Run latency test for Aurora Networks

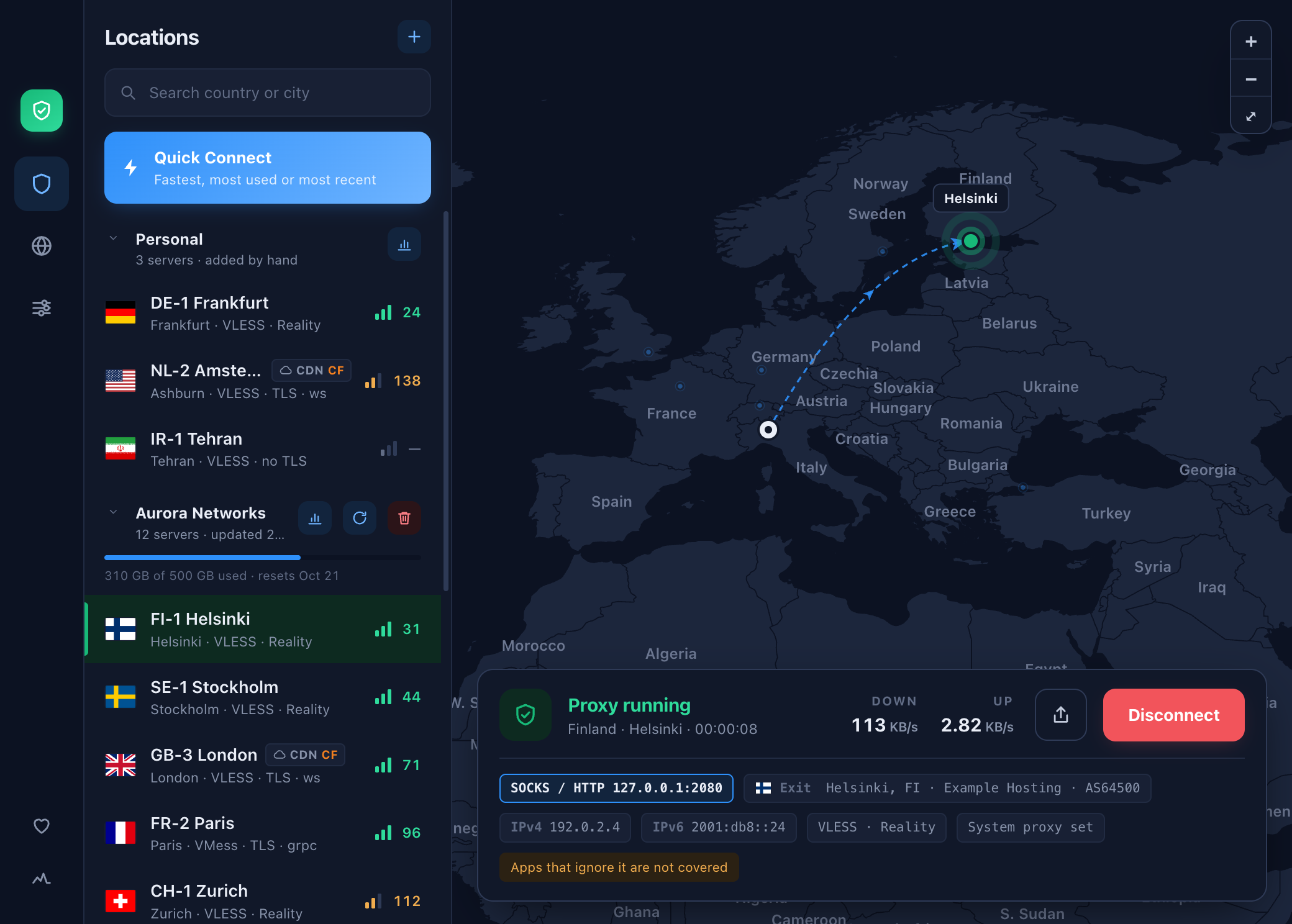(315, 518)
